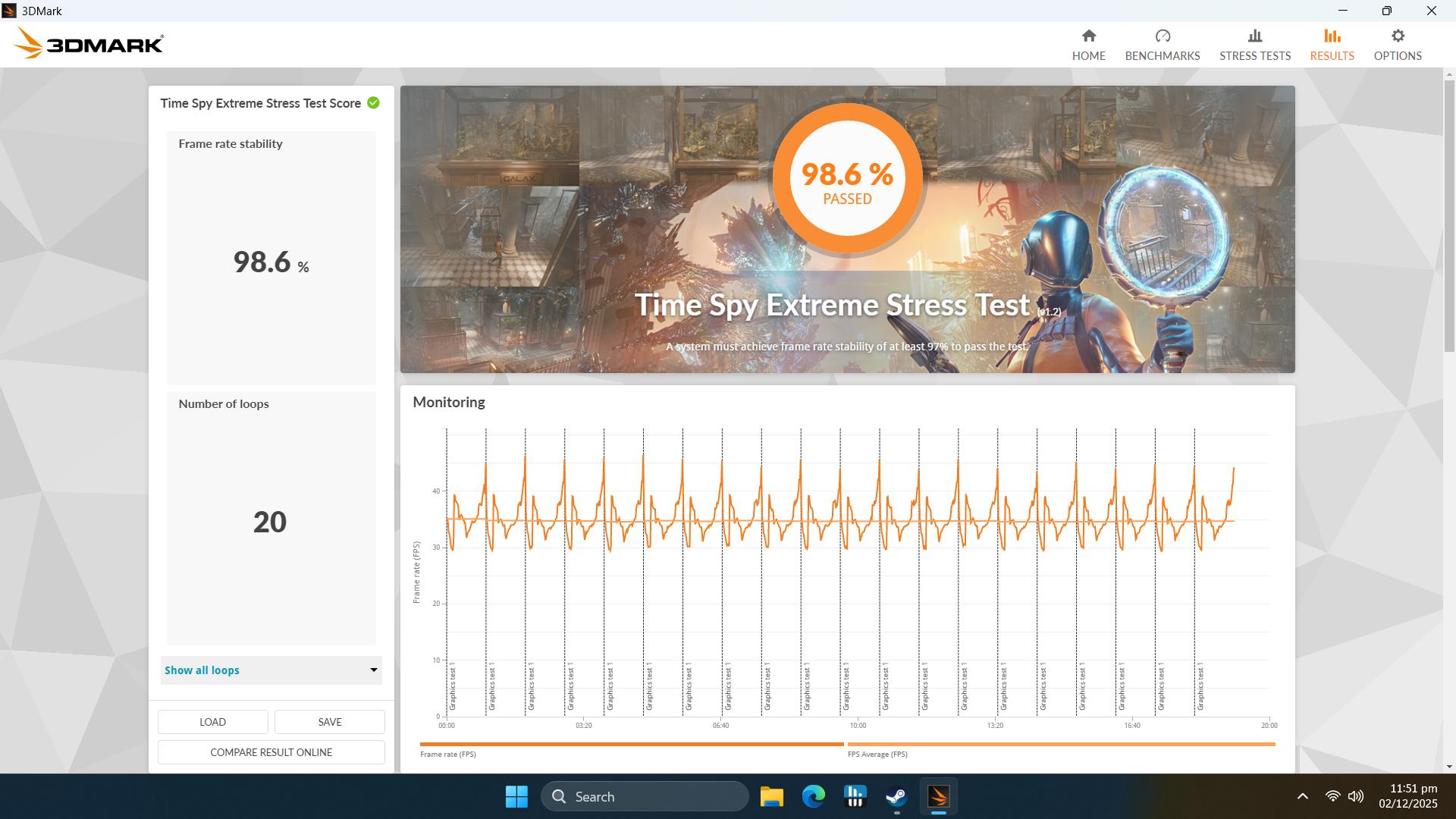
Task: Launch Steam from the taskbar
Action: [896, 796]
